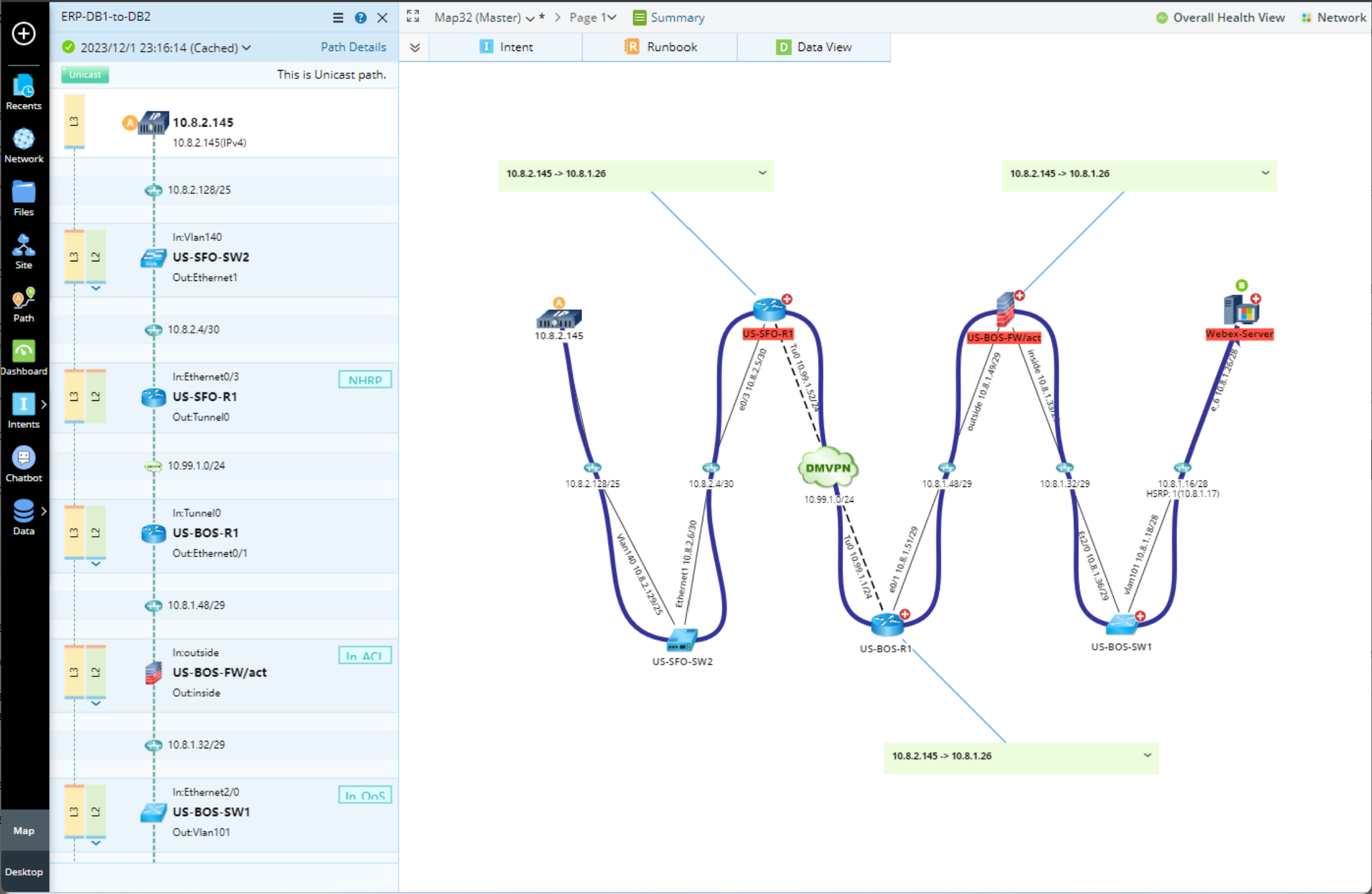Open the Chatbot sidebar icon
Screen dimensions: 1372x894
pyautogui.click(x=23, y=464)
